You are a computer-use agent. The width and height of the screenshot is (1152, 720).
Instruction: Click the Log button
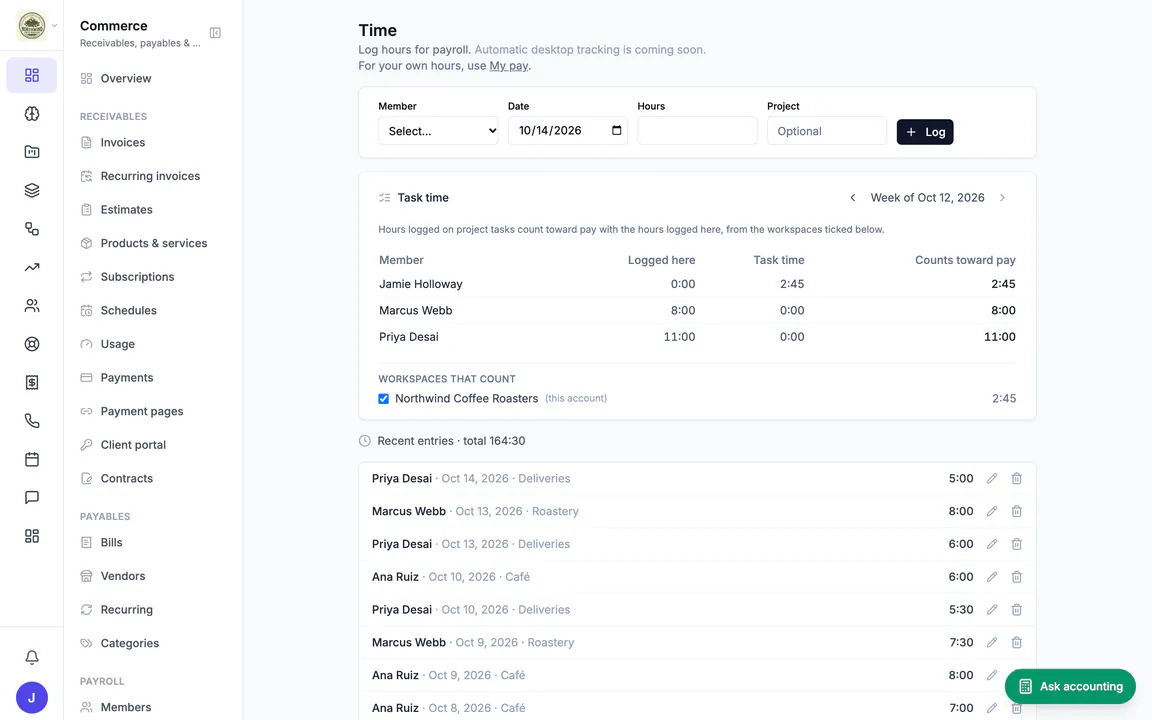click(x=925, y=132)
